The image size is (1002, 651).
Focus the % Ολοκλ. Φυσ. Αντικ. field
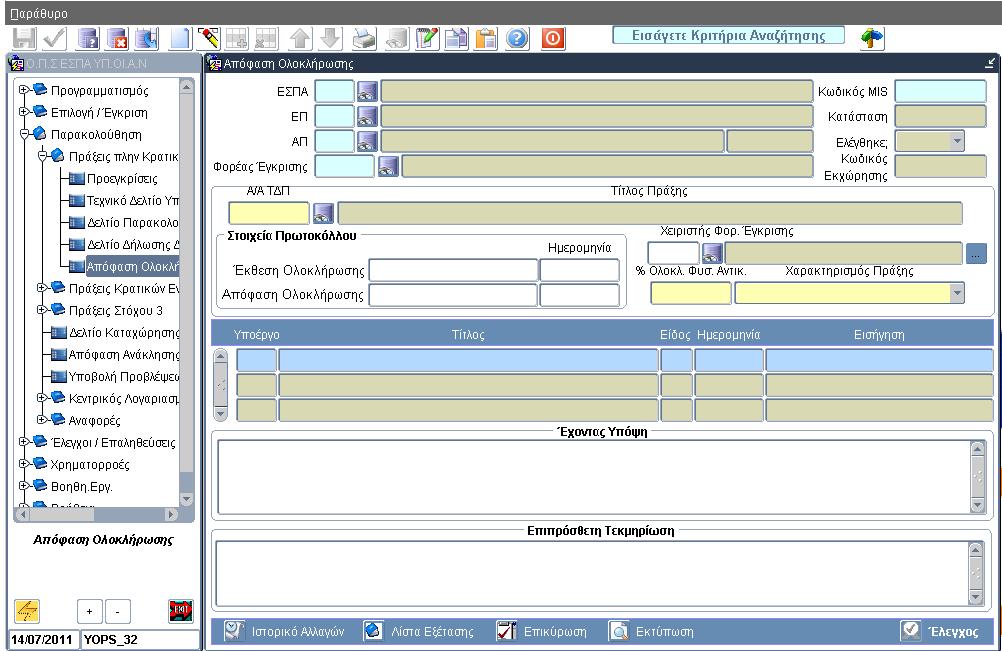[691, 293]
